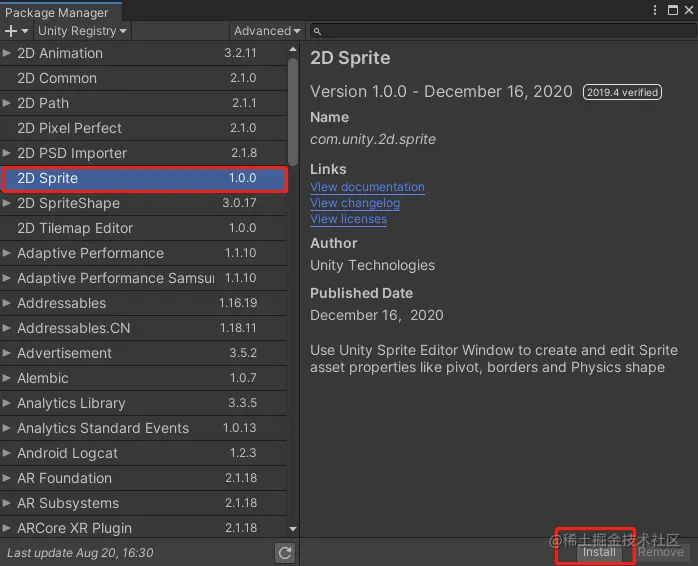The width and height of the screenshot is (698, 566).
Task: Click Version 1.0.0 - December 16, 2020 text
Action: (441, 91)
